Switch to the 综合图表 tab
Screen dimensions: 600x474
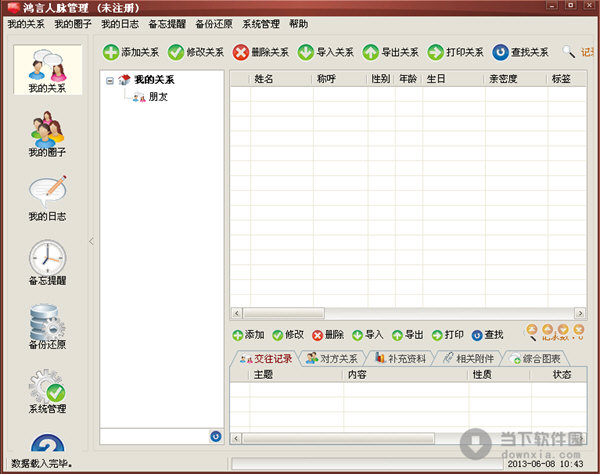click(x=535, y=358)
